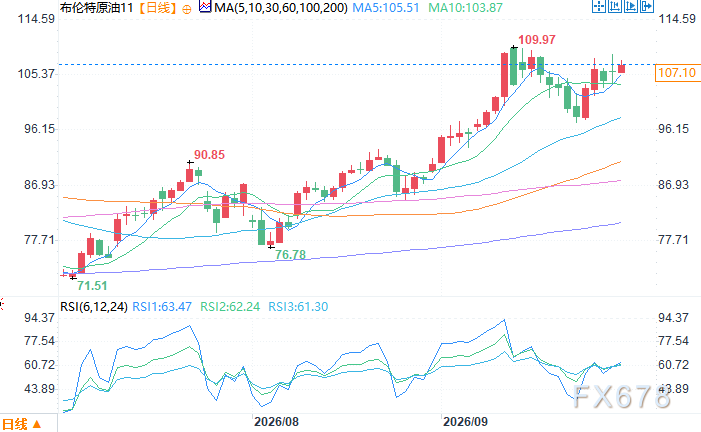701x432 pixels.
Task: Click MA(5,10,30,60,100,200) indicator settings
Action: pyautogui.click(x=281, y=8)
